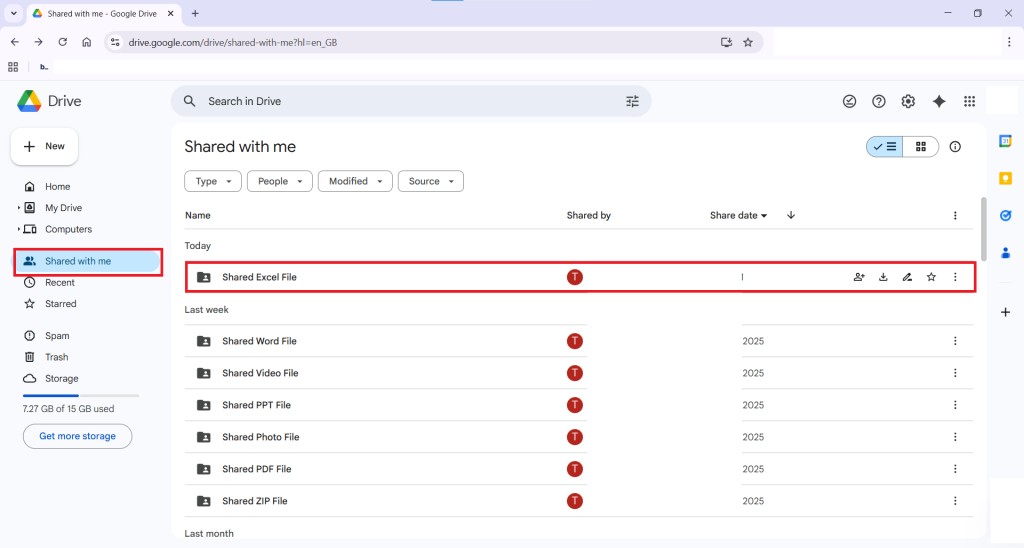
Task: Open the Help question mark icon
Action: coord(879,101)
